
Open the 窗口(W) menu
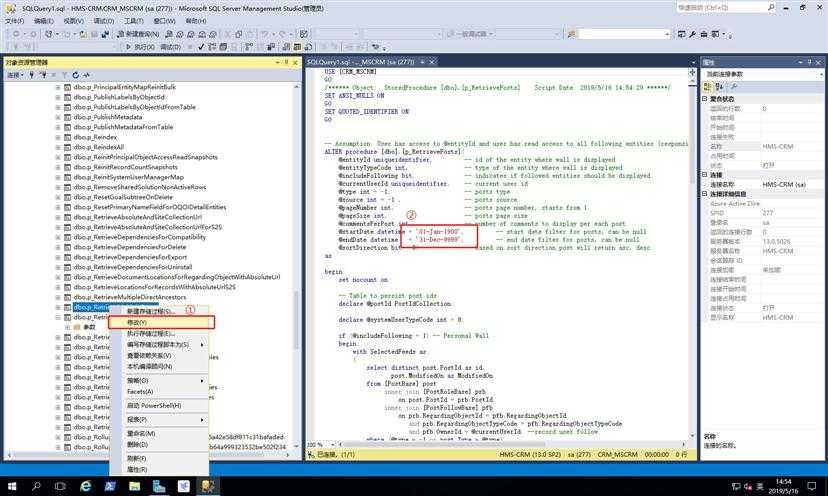coord(164,21)
